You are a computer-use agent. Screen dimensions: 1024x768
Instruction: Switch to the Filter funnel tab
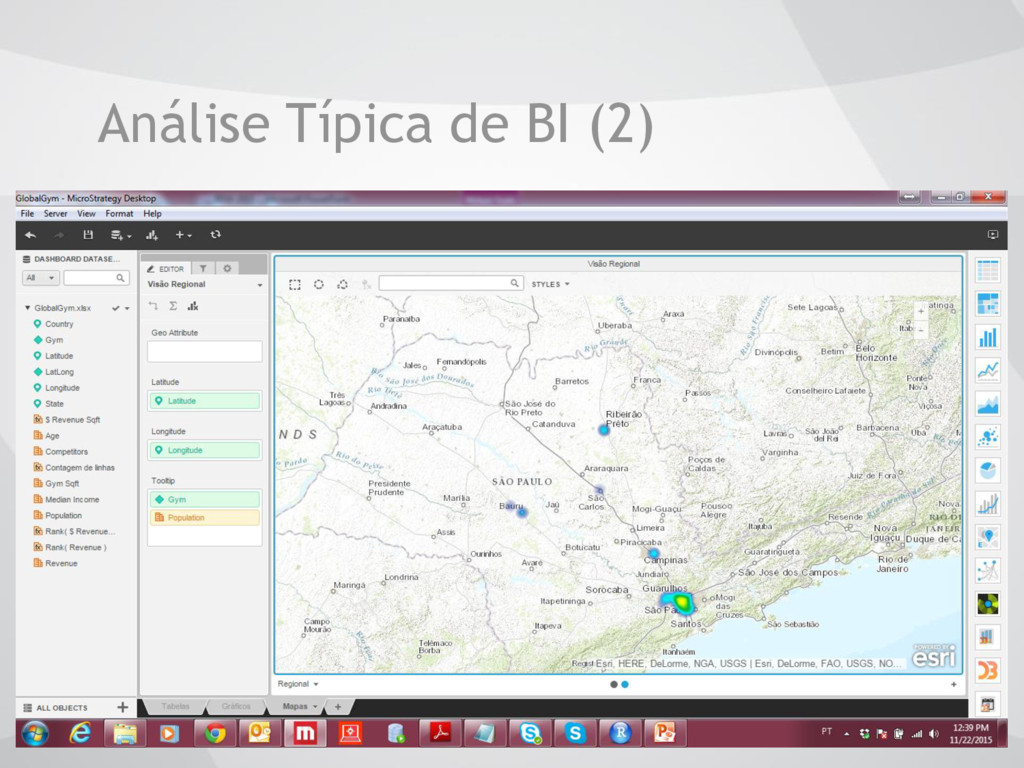tap(203, 268)
